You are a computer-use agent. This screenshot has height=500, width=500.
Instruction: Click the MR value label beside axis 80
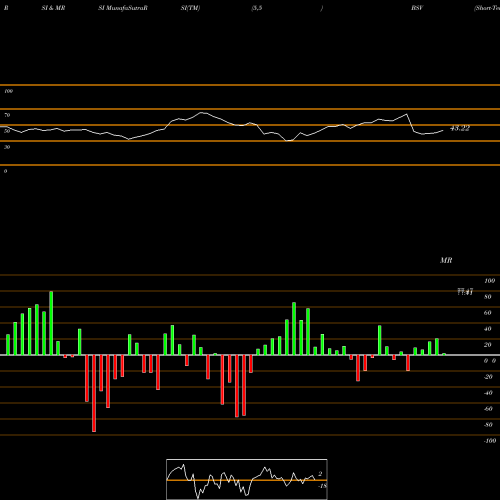pyautogui.click(x=465, y=292)
